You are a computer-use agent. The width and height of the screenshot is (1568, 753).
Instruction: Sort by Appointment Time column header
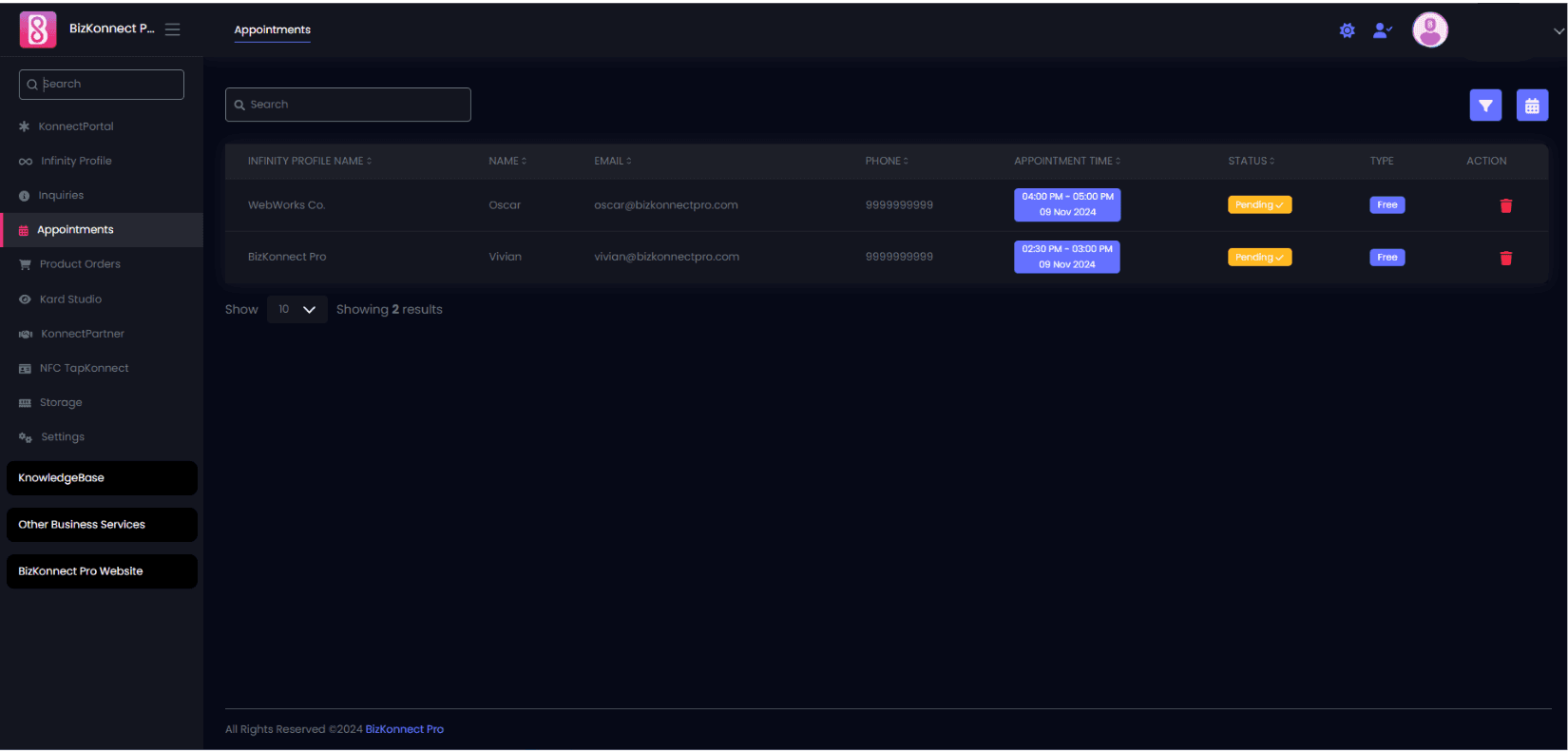pos(1067,162)
